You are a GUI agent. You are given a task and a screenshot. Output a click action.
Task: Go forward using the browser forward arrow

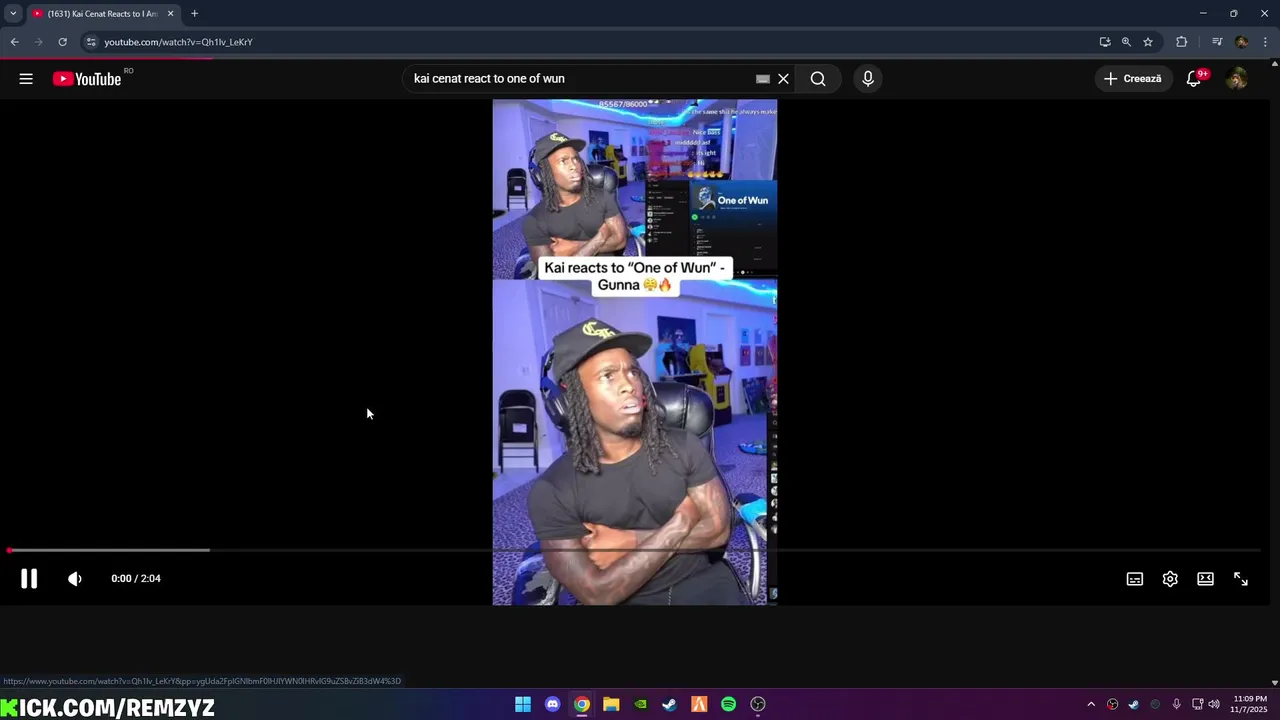click(x=38, y=42)
